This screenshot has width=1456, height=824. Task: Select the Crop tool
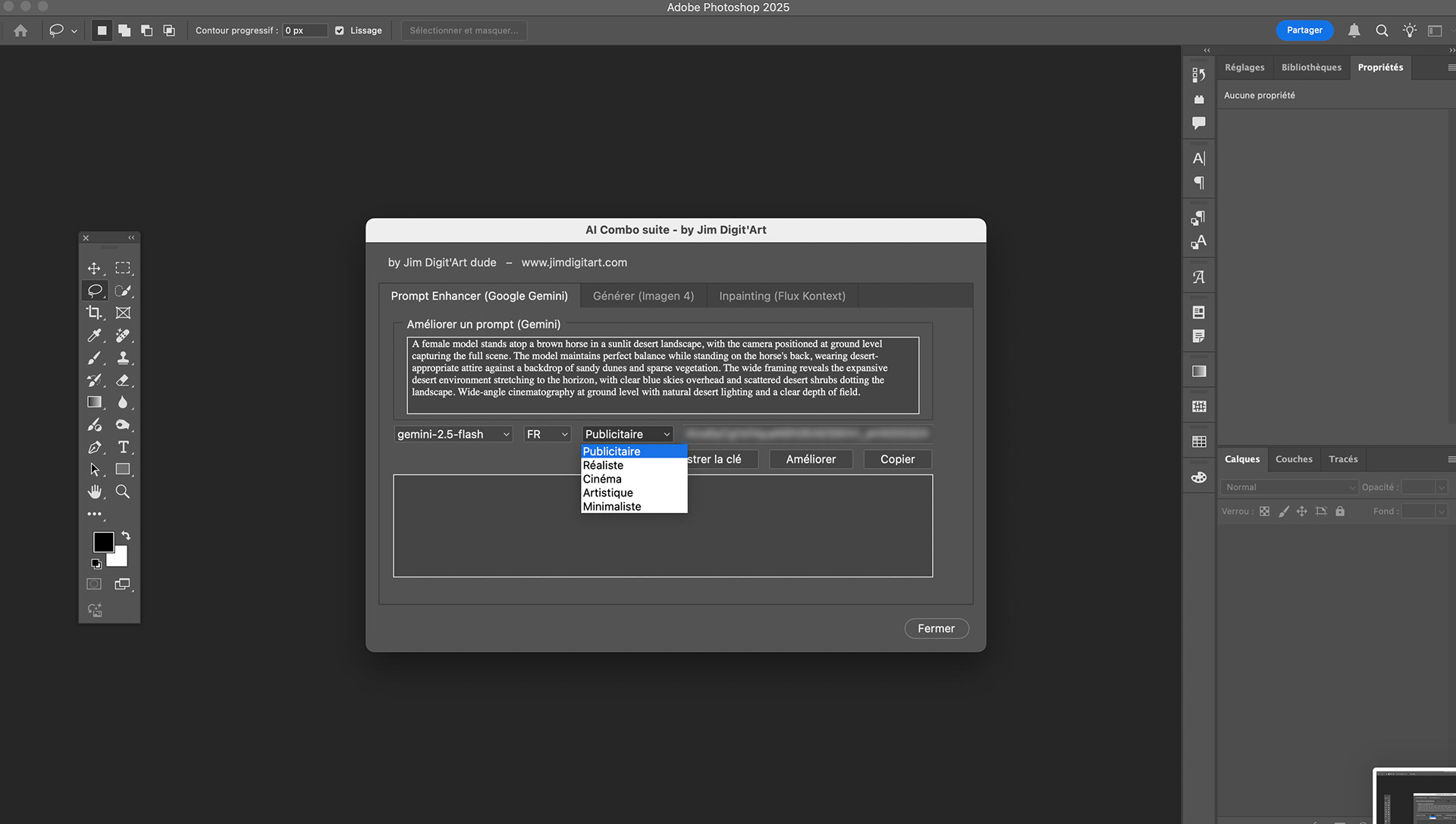point(94,313)
